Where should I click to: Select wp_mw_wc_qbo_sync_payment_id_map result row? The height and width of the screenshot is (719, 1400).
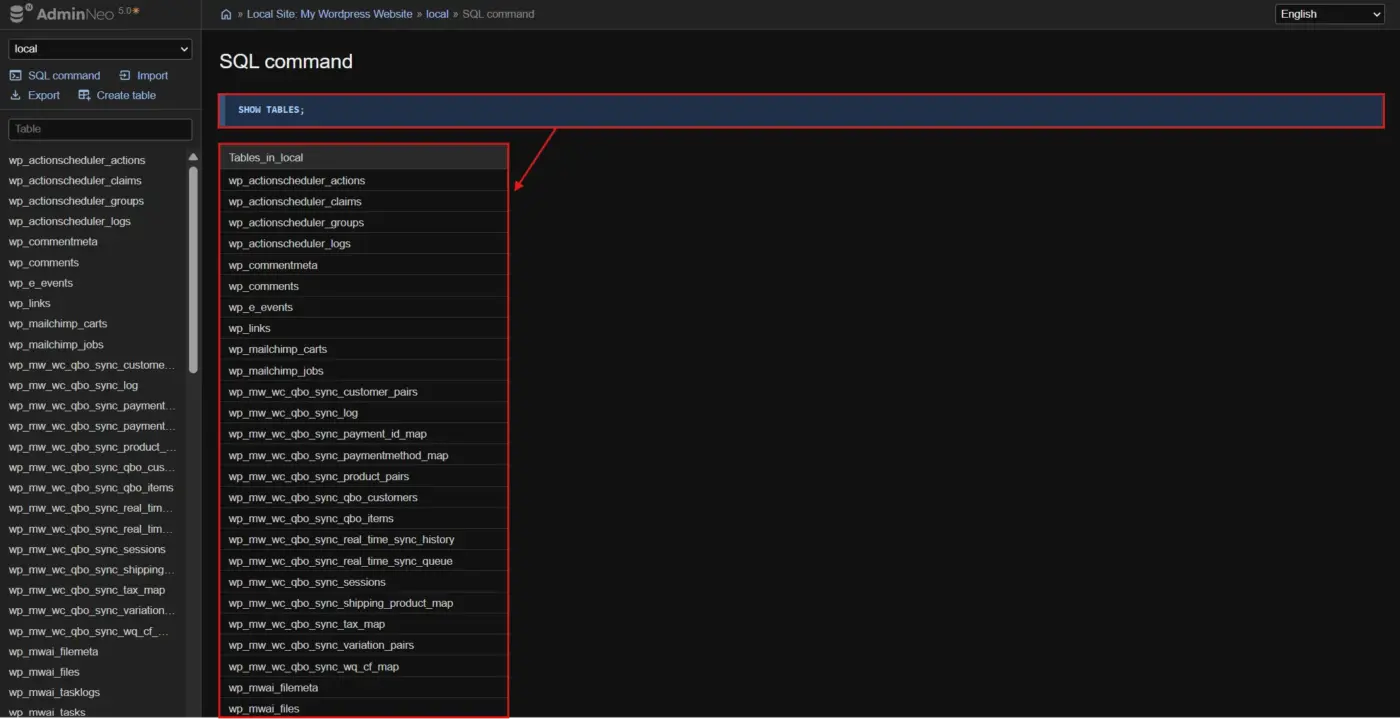(x=364, y=434)
